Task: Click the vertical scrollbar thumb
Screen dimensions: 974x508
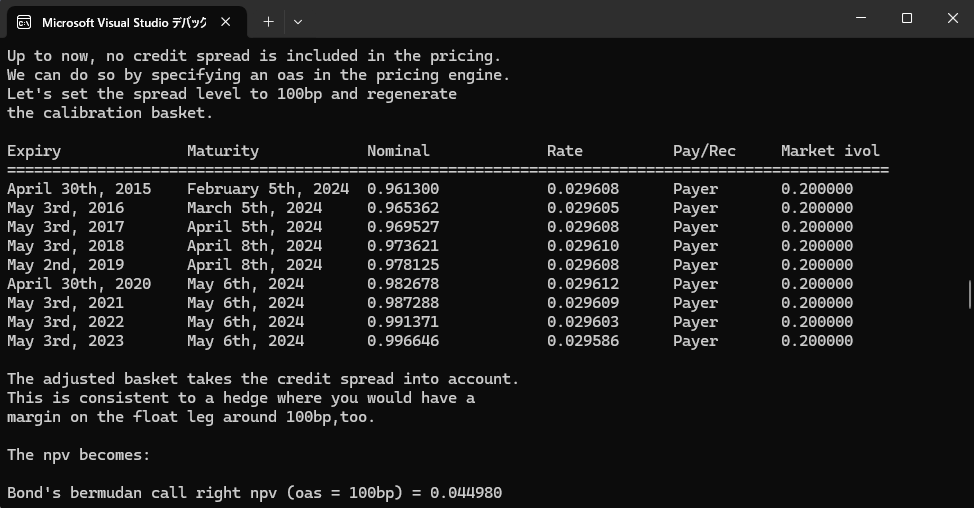Action: [969, 294]
